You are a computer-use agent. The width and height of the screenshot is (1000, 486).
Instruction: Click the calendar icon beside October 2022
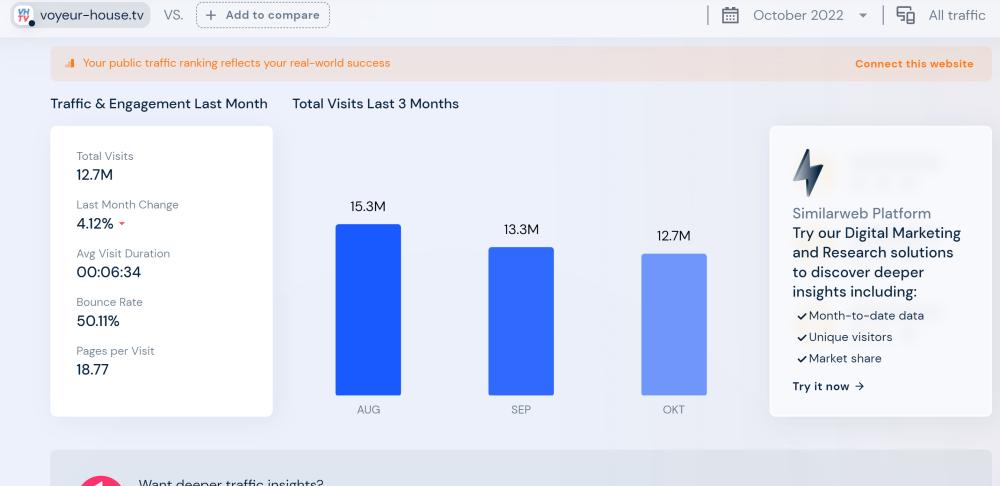coord(730,15)
